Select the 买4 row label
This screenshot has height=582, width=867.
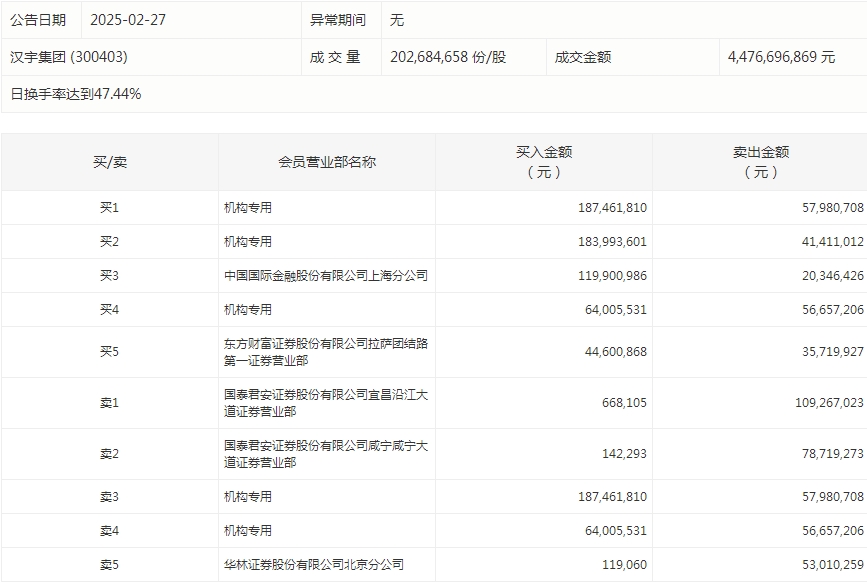coord(109,310)
